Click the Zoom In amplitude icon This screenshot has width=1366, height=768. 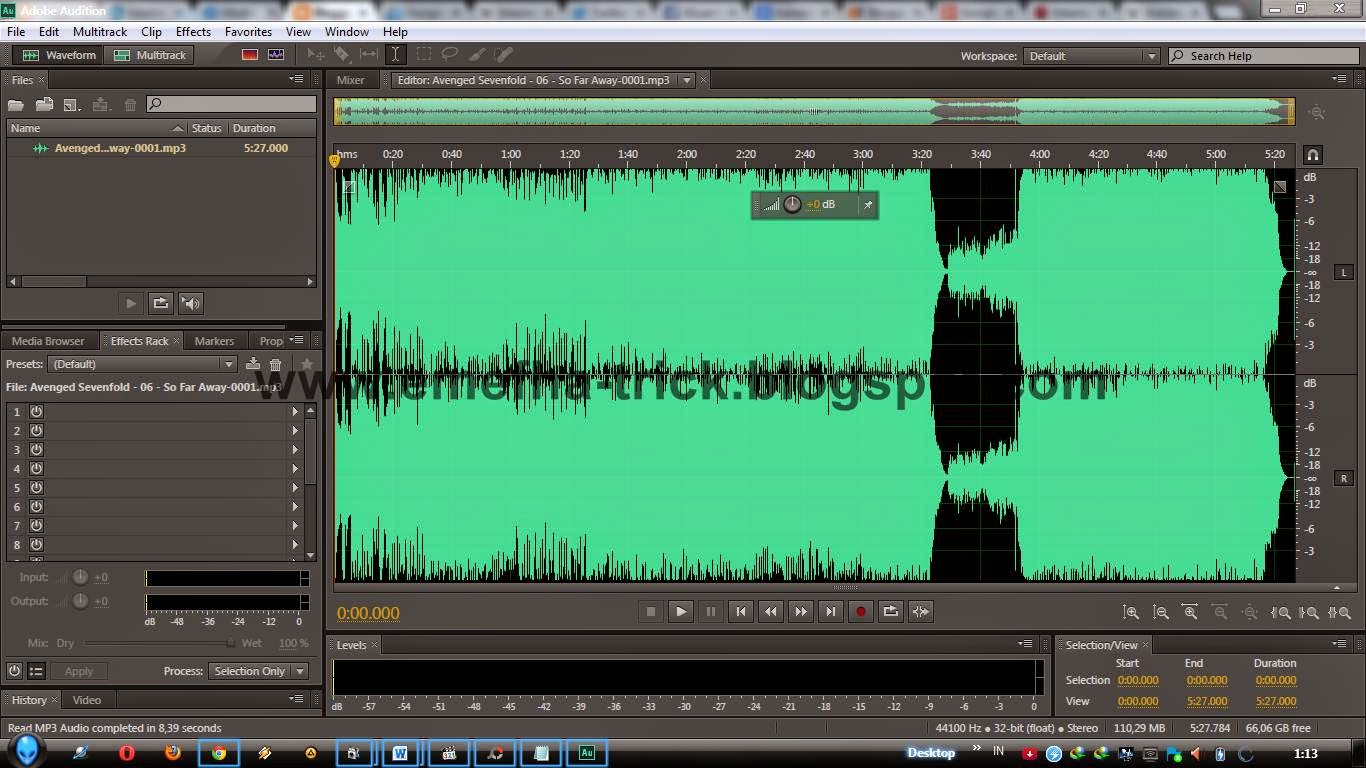[x=1131, y=612]
